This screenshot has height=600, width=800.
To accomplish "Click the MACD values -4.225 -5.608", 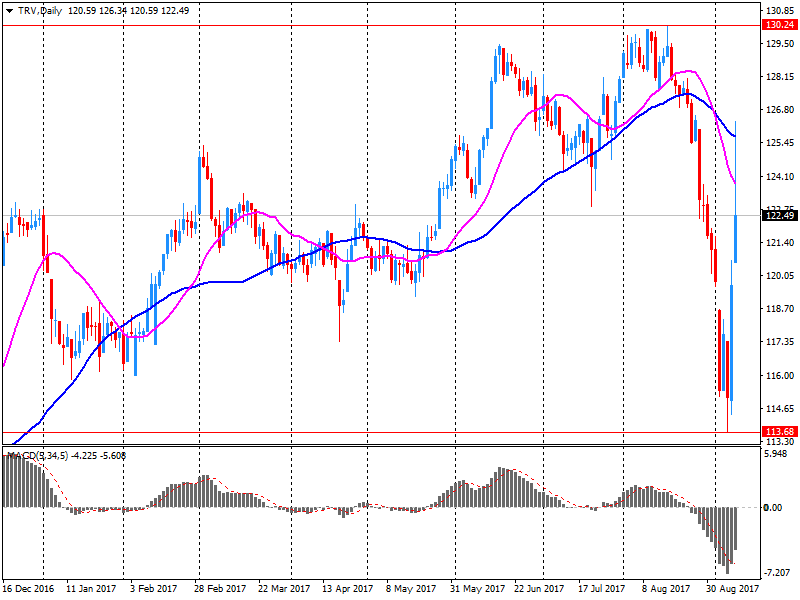I will [x=98, y=456].
